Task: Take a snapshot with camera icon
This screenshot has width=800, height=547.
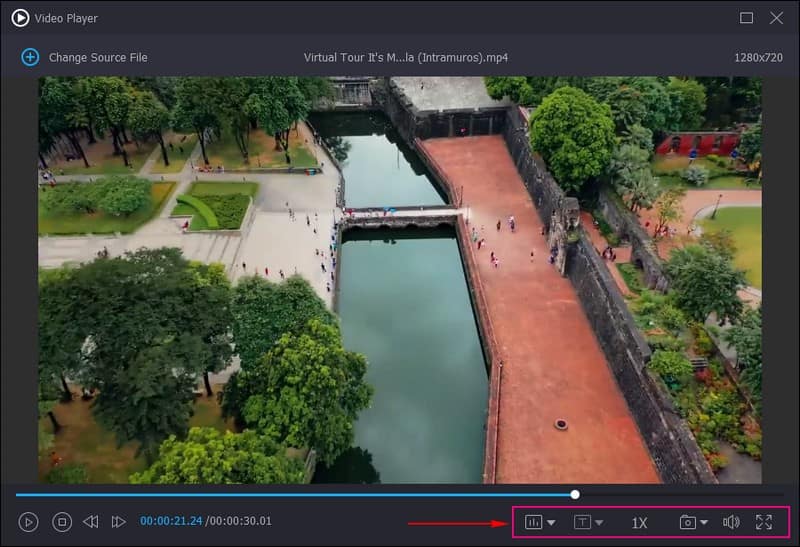Action: click(687, 522)
